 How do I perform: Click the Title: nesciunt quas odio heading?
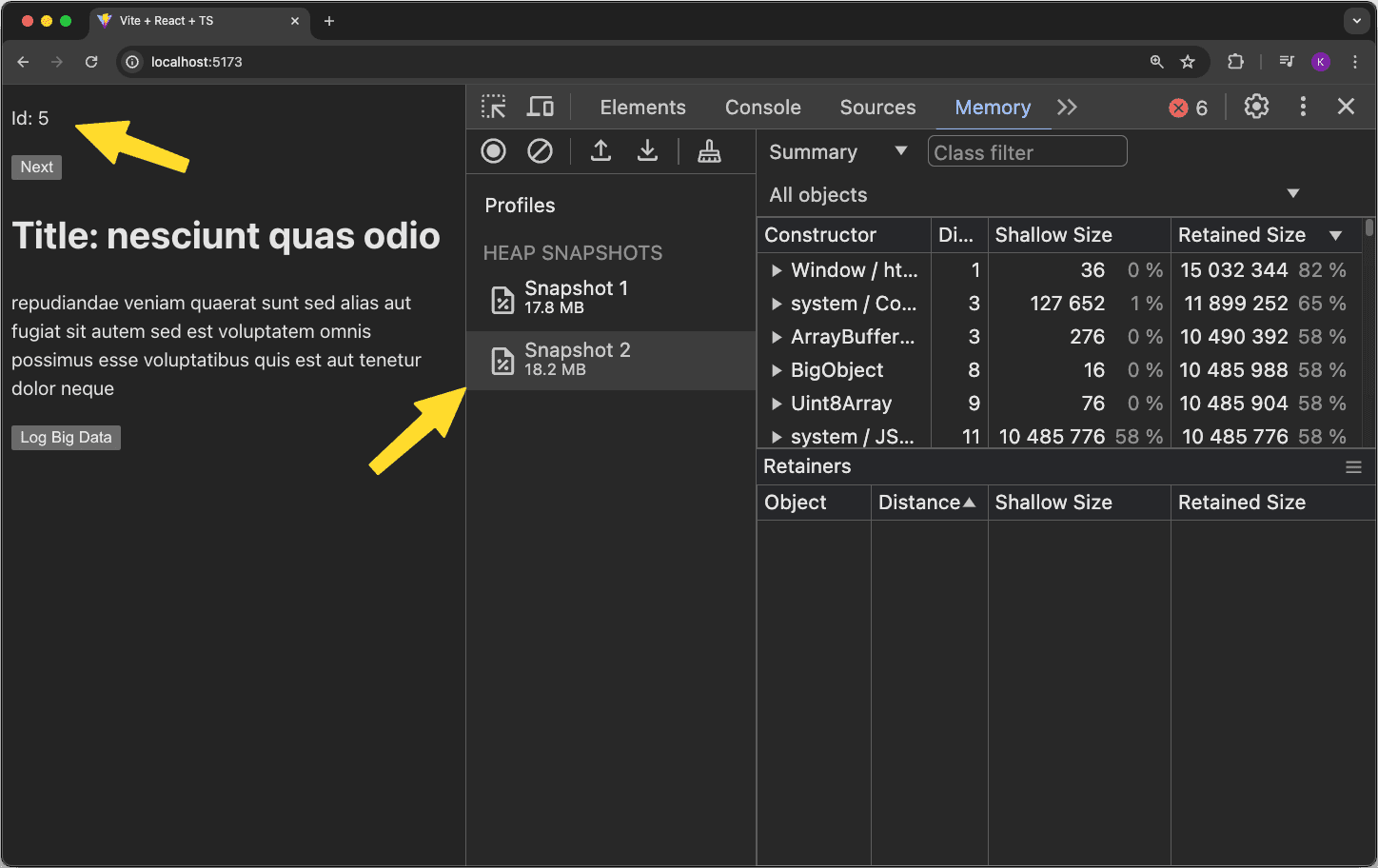tap(226, 236)
